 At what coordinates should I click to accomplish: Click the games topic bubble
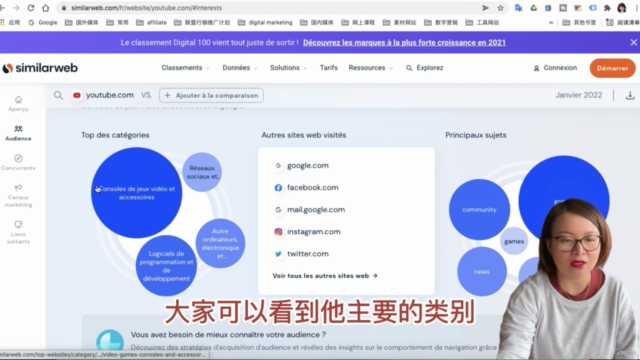click(x=514, y=241)
